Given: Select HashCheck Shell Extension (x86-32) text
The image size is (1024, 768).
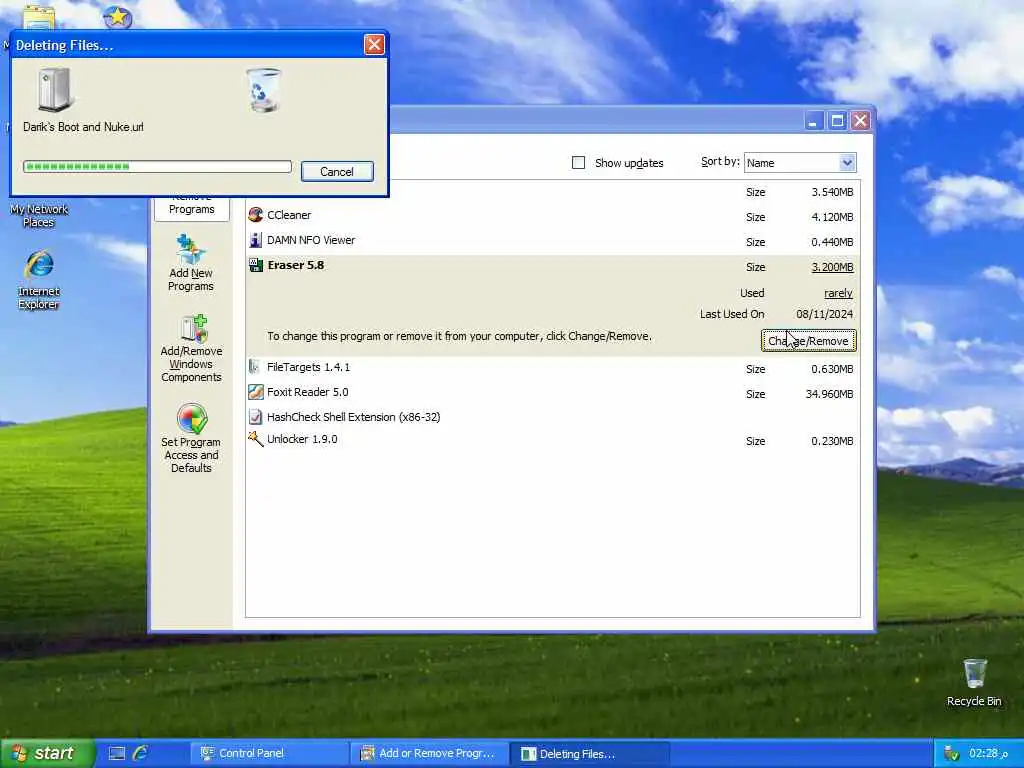Looking at the screenshot, I should [353, 417].
